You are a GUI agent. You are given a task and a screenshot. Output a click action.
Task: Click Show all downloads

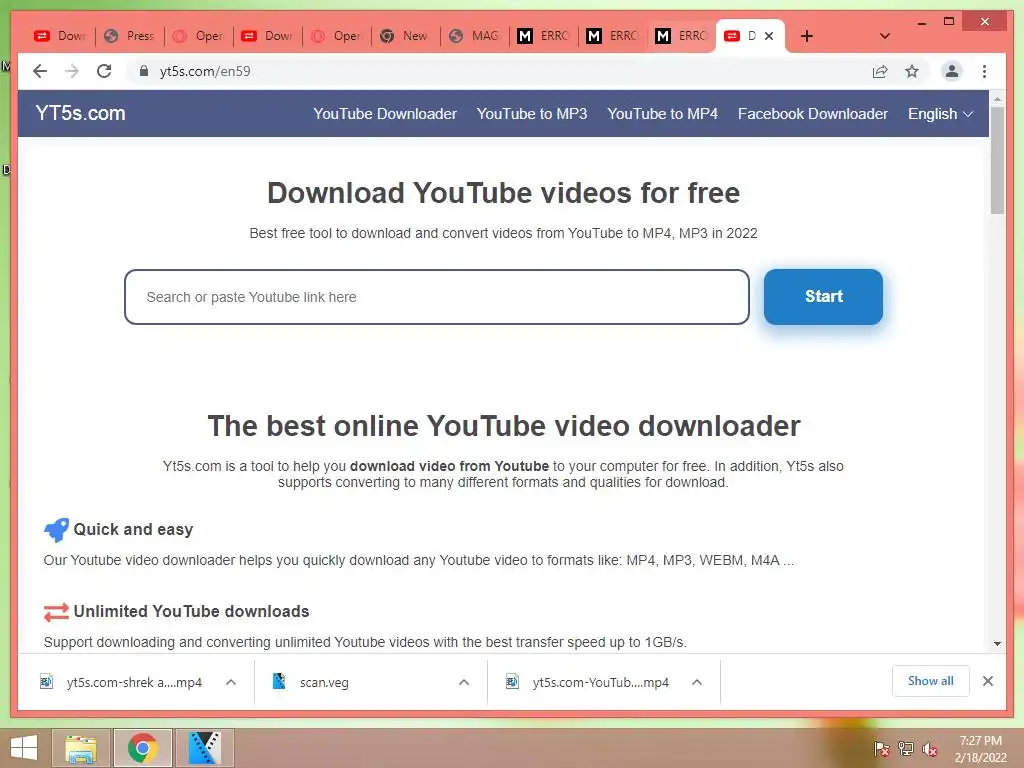coord(931,681)
